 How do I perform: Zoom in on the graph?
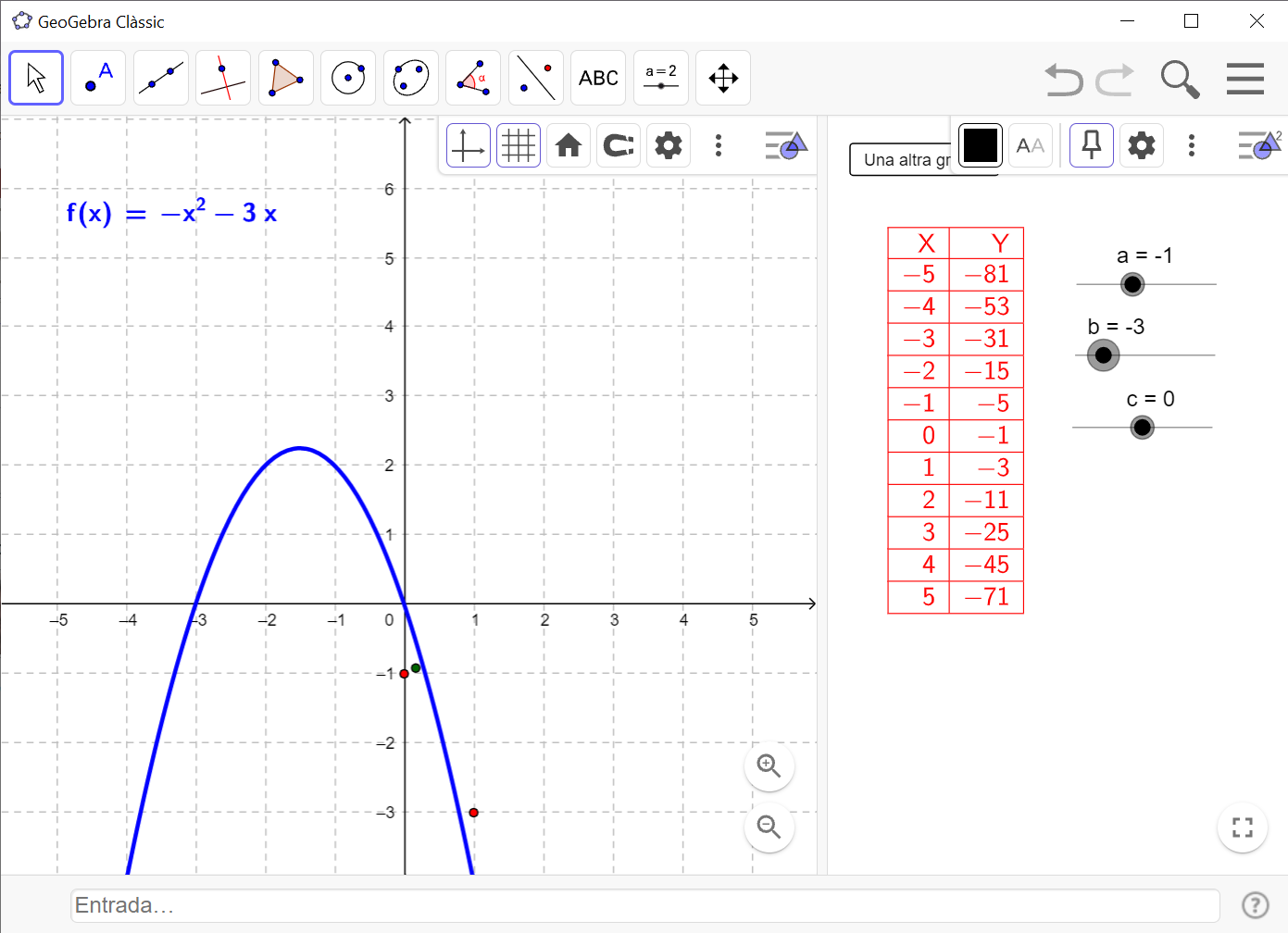pyautogui.click(x=769, y=766)
